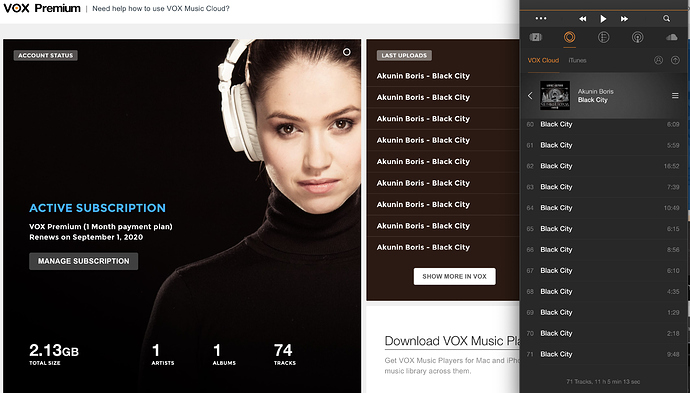Open the VOX Music Cloud help link
The width and height of the screenshot is (690, 393).
pos(161,8)
